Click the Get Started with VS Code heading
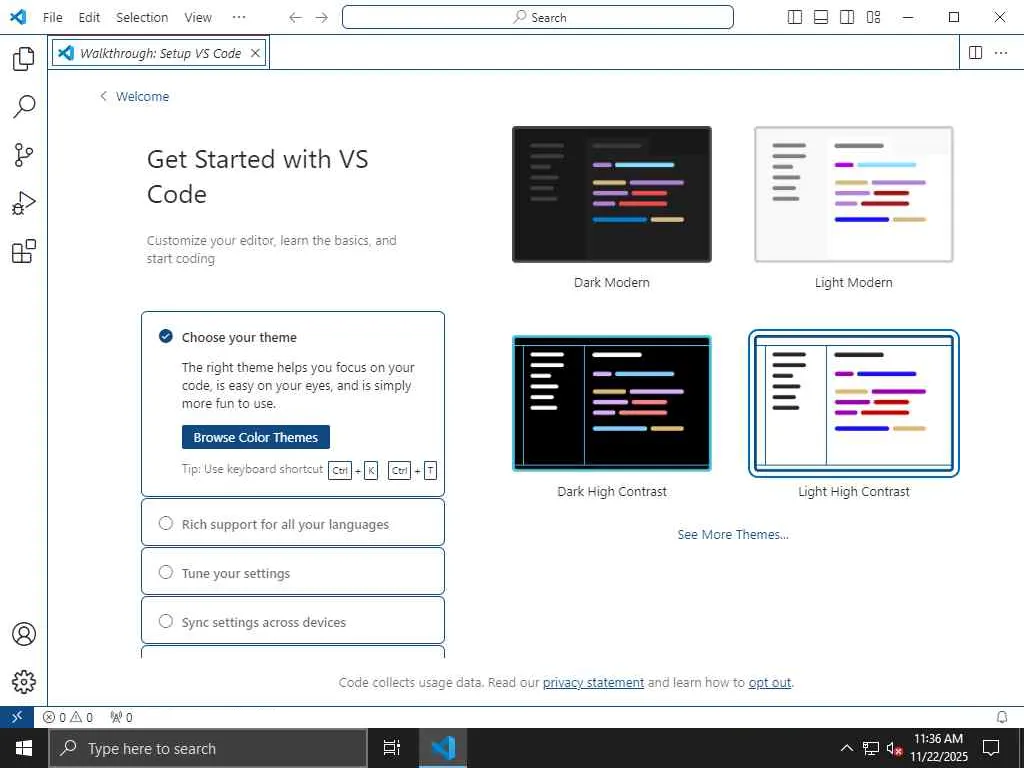The width and height of the screenshot is (1024, 768). point(257,176)
